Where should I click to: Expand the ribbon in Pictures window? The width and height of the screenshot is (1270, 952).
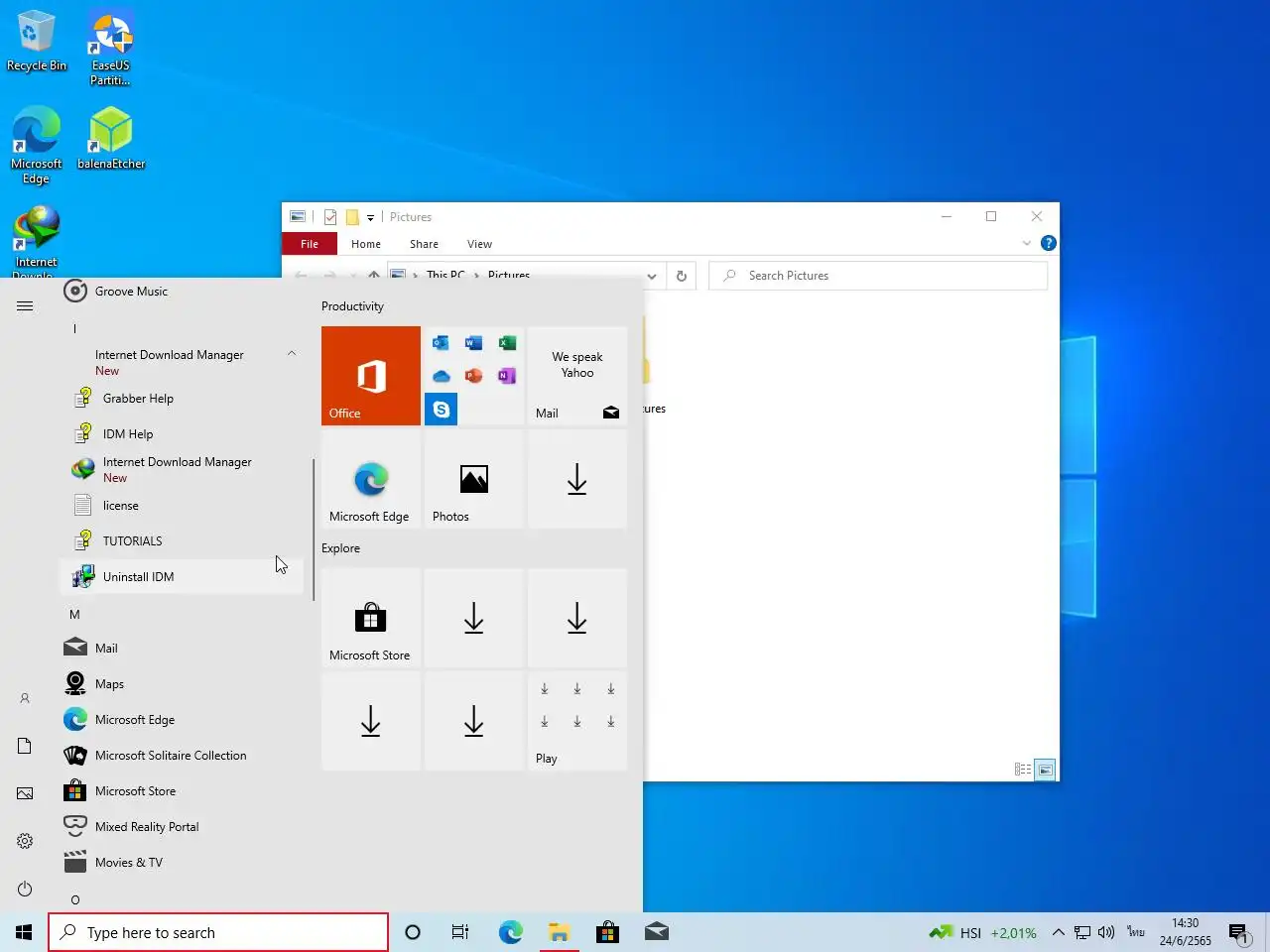[x=1027, y=243]
